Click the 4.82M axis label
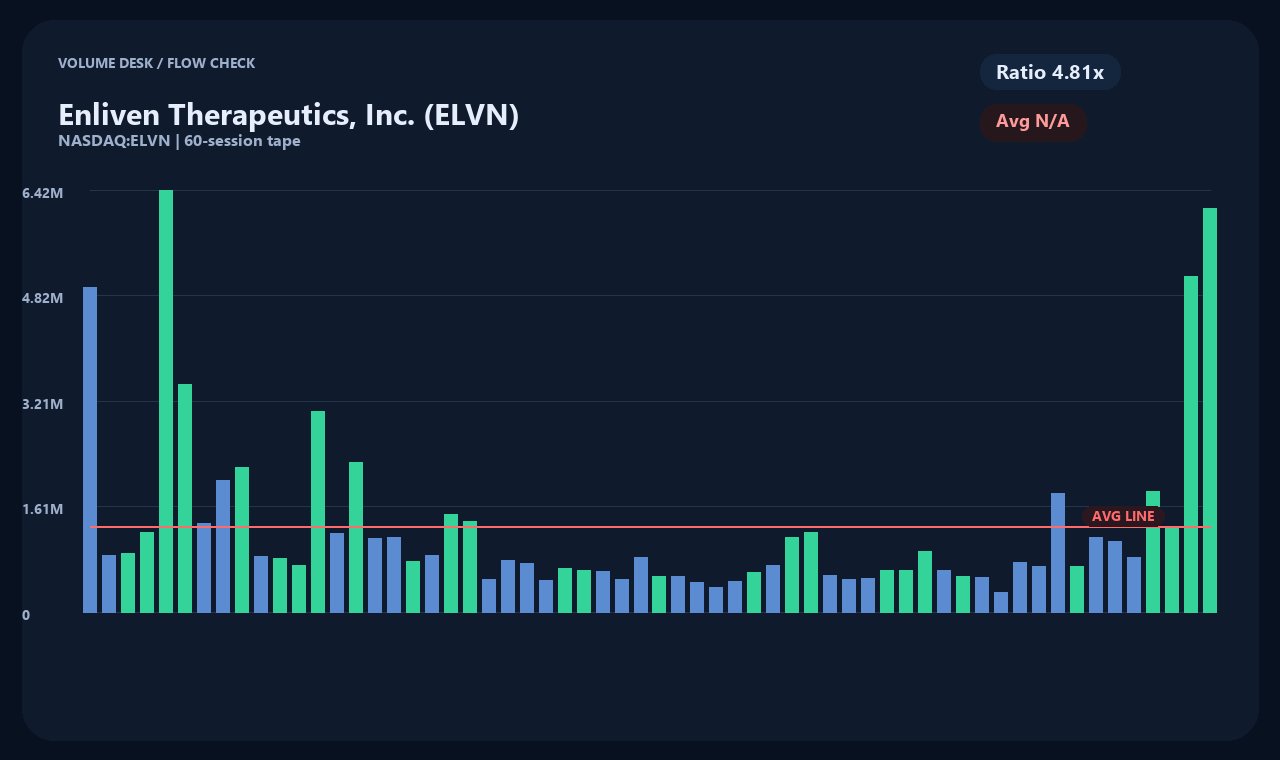Viewport: 1280px width, 760px height. tap(43, 298)
